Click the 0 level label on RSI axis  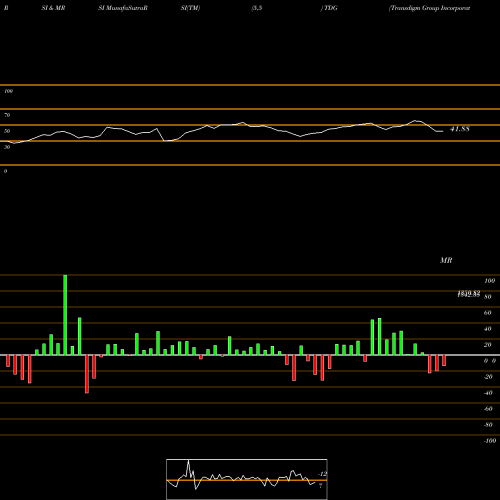point(5,171)
